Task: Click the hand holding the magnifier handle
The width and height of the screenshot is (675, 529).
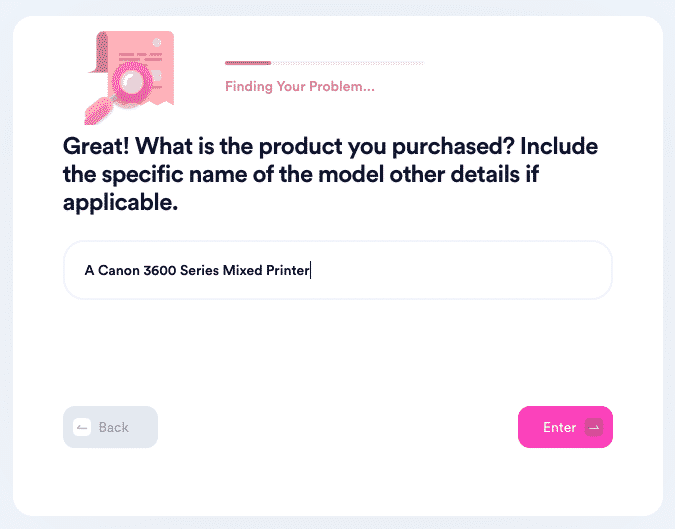Action: coord(97,112)
